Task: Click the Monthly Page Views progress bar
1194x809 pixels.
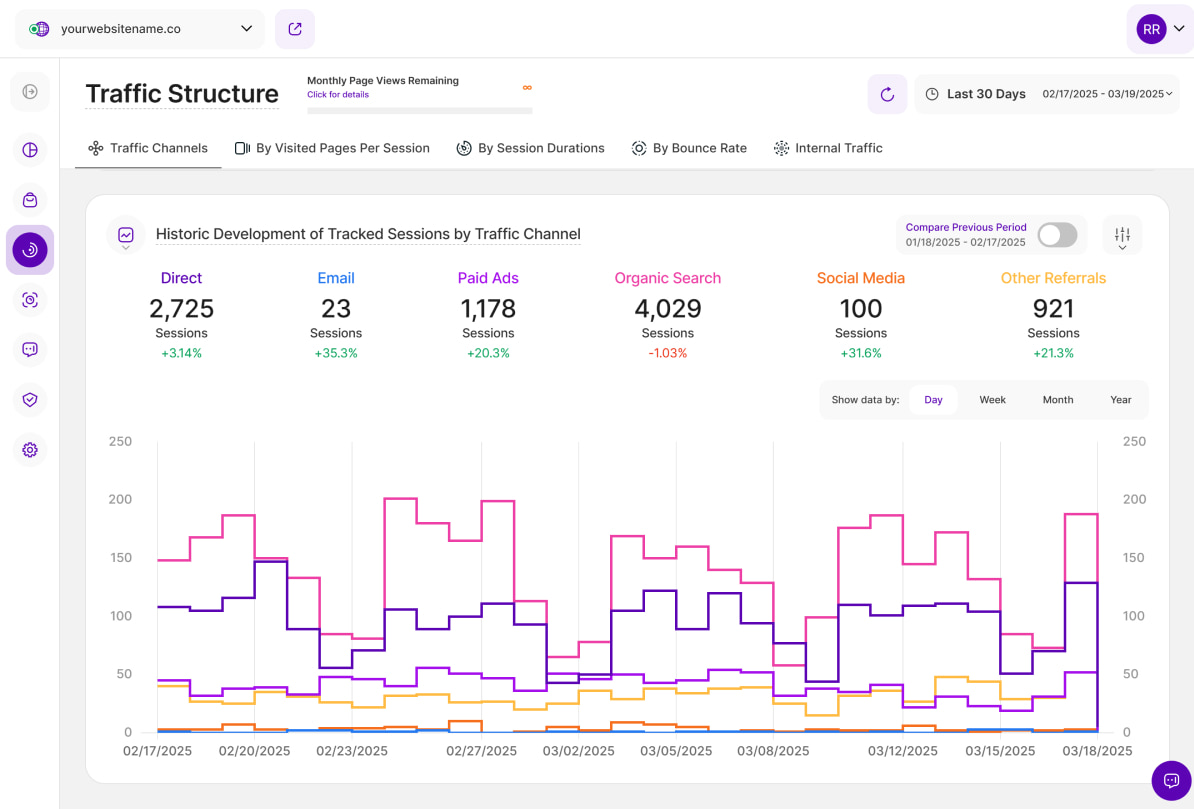Action: [x=419, y=111]
